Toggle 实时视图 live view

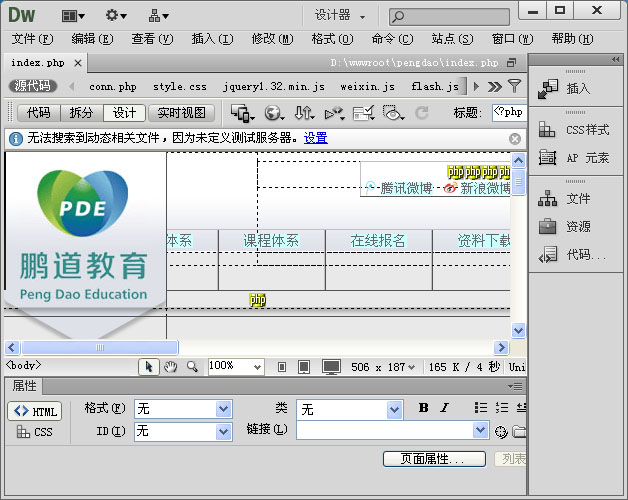click(x=181, y=113)
